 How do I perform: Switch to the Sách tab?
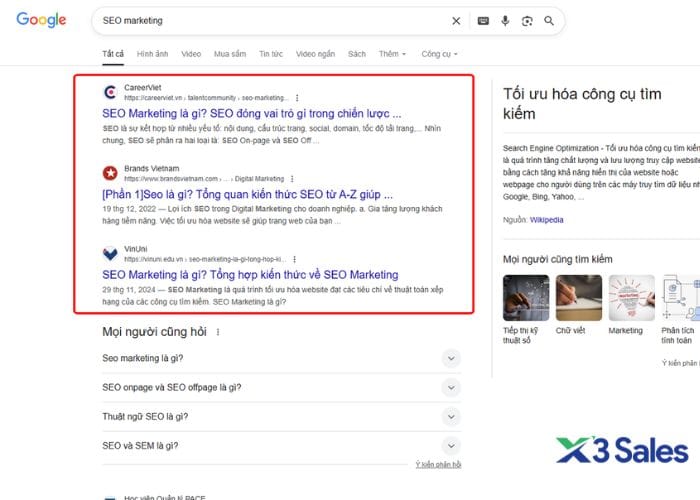[x=357, y=54]
